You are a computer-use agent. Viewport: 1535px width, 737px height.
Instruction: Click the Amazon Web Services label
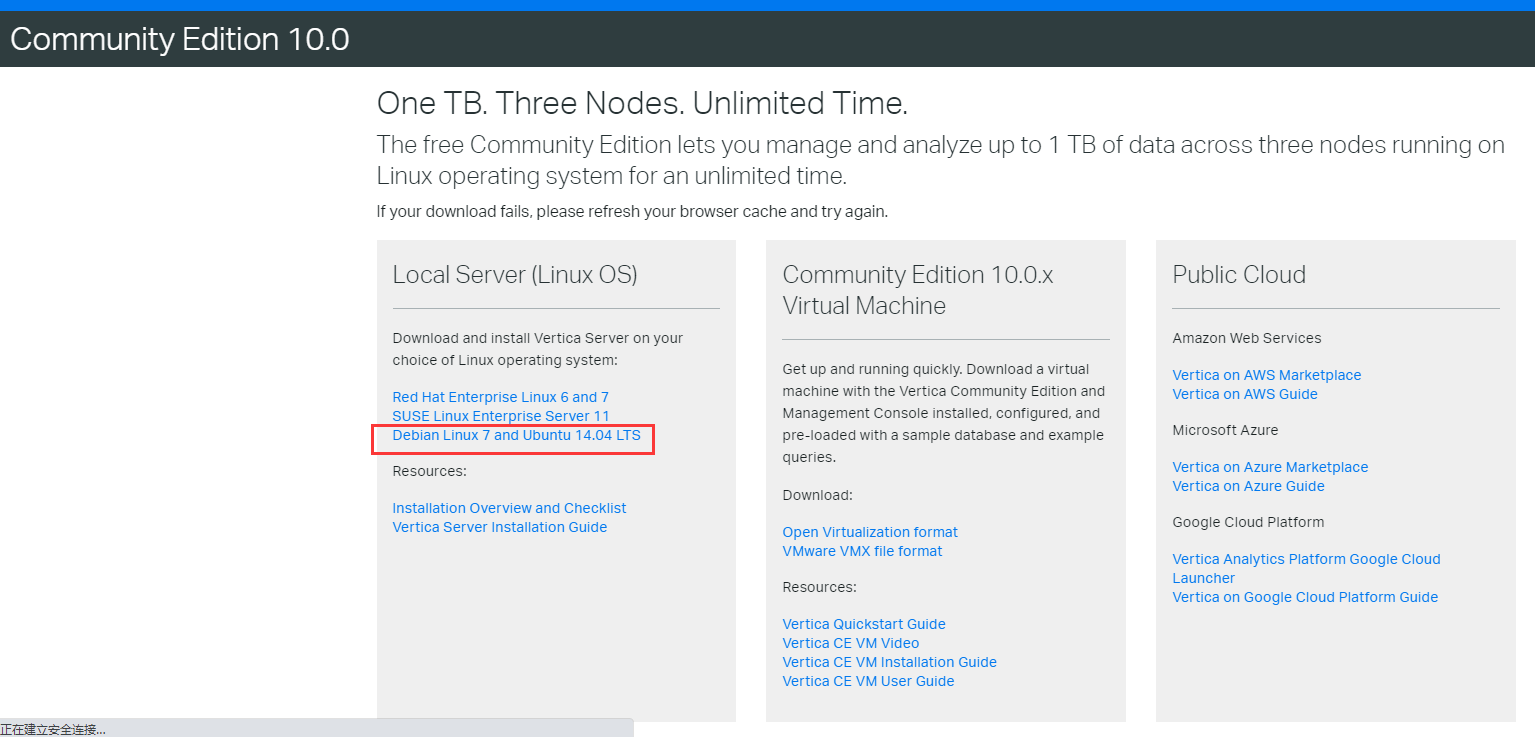(x=1247, y=338)
